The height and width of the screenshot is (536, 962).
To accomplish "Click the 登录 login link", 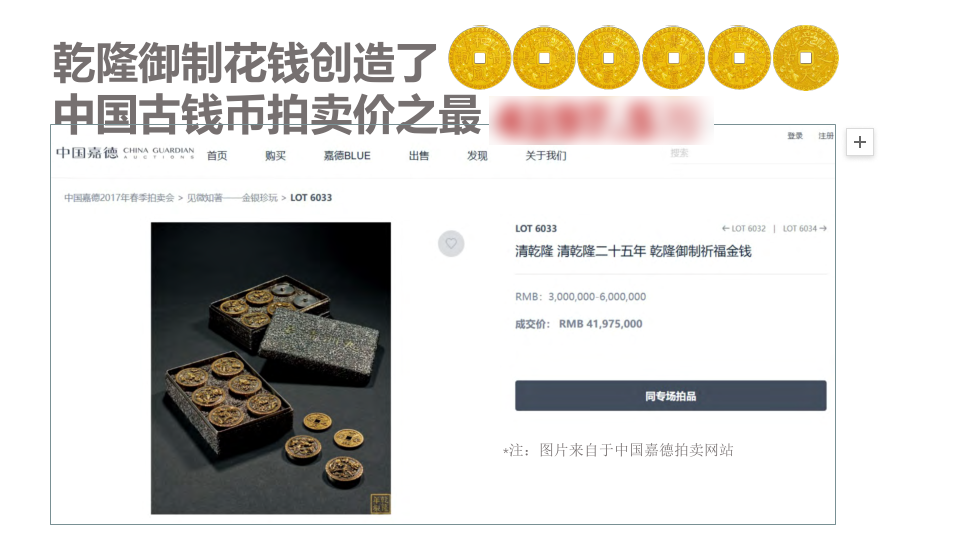I will (795, 136).
